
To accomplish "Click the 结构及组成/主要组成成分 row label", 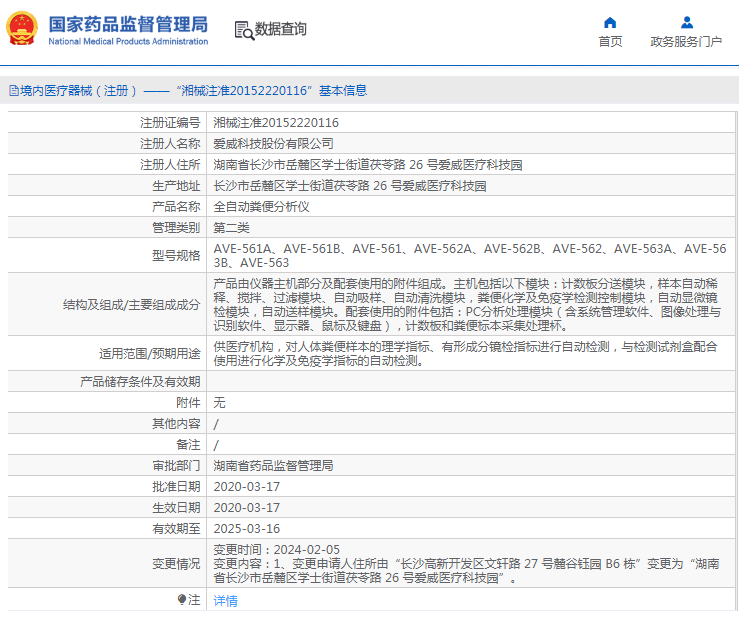I will [131, 305].
